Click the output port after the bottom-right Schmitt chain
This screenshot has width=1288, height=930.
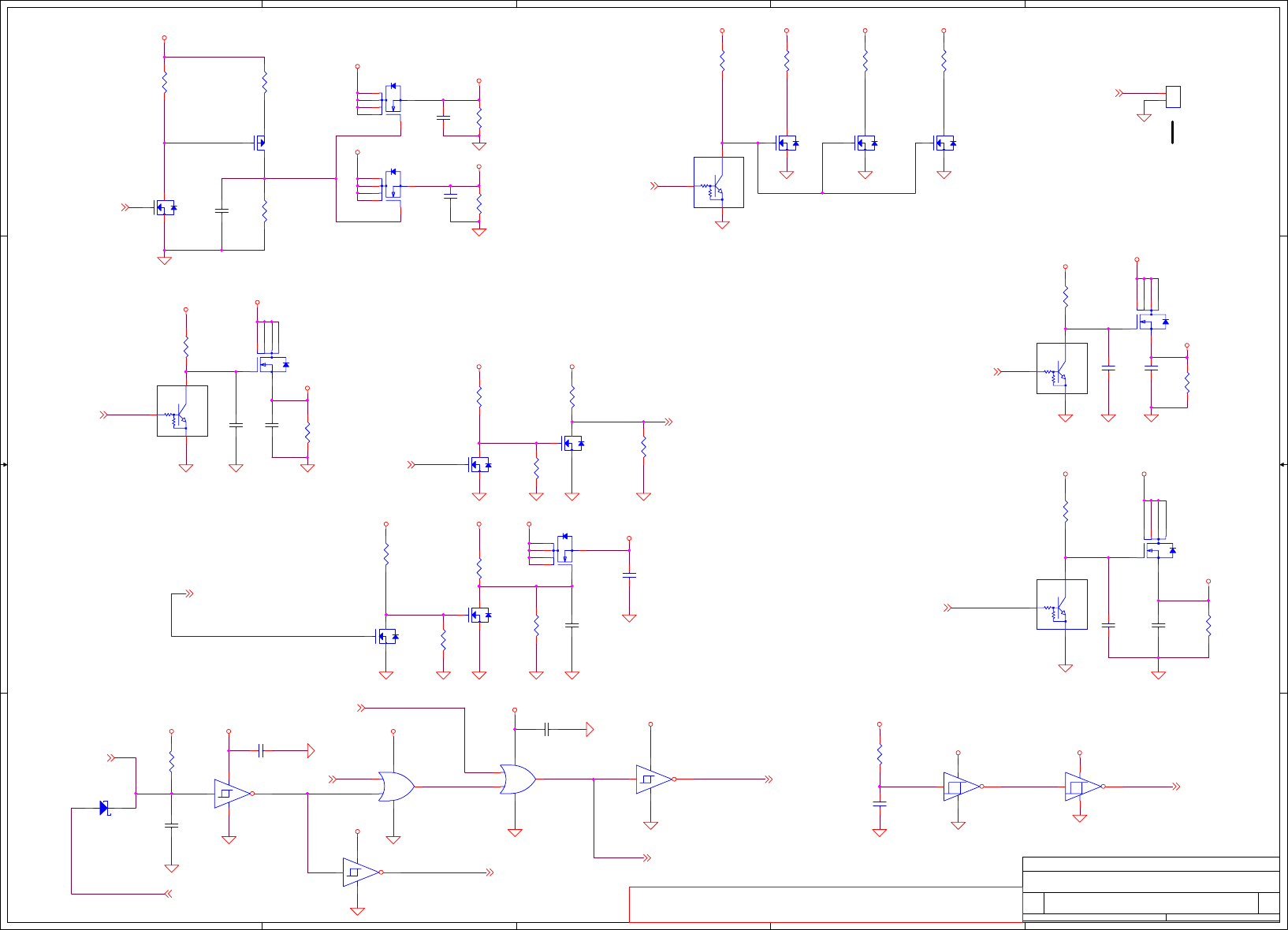(1177, 787)
